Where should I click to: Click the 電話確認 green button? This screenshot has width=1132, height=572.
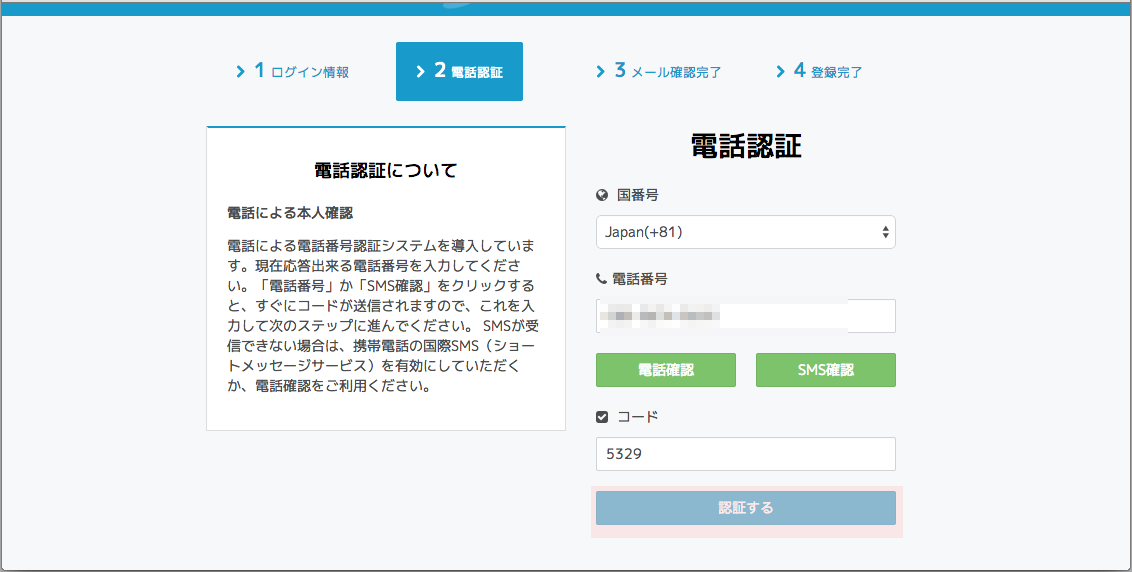point(666,370)
